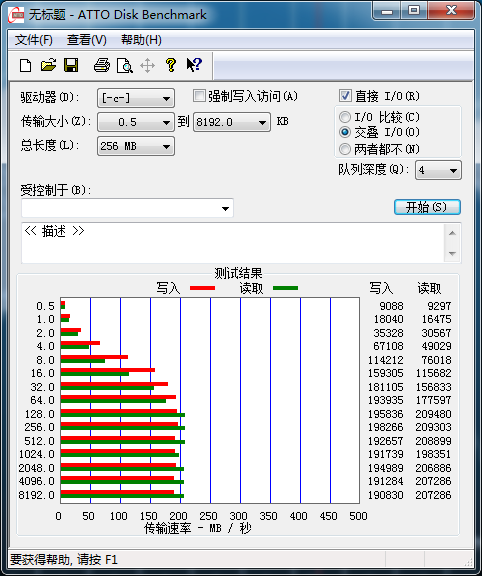The width and height of the screenshot is (482, 576).
Task: Click the description box scroll down arrow
Action: click(x=453, y=253)
